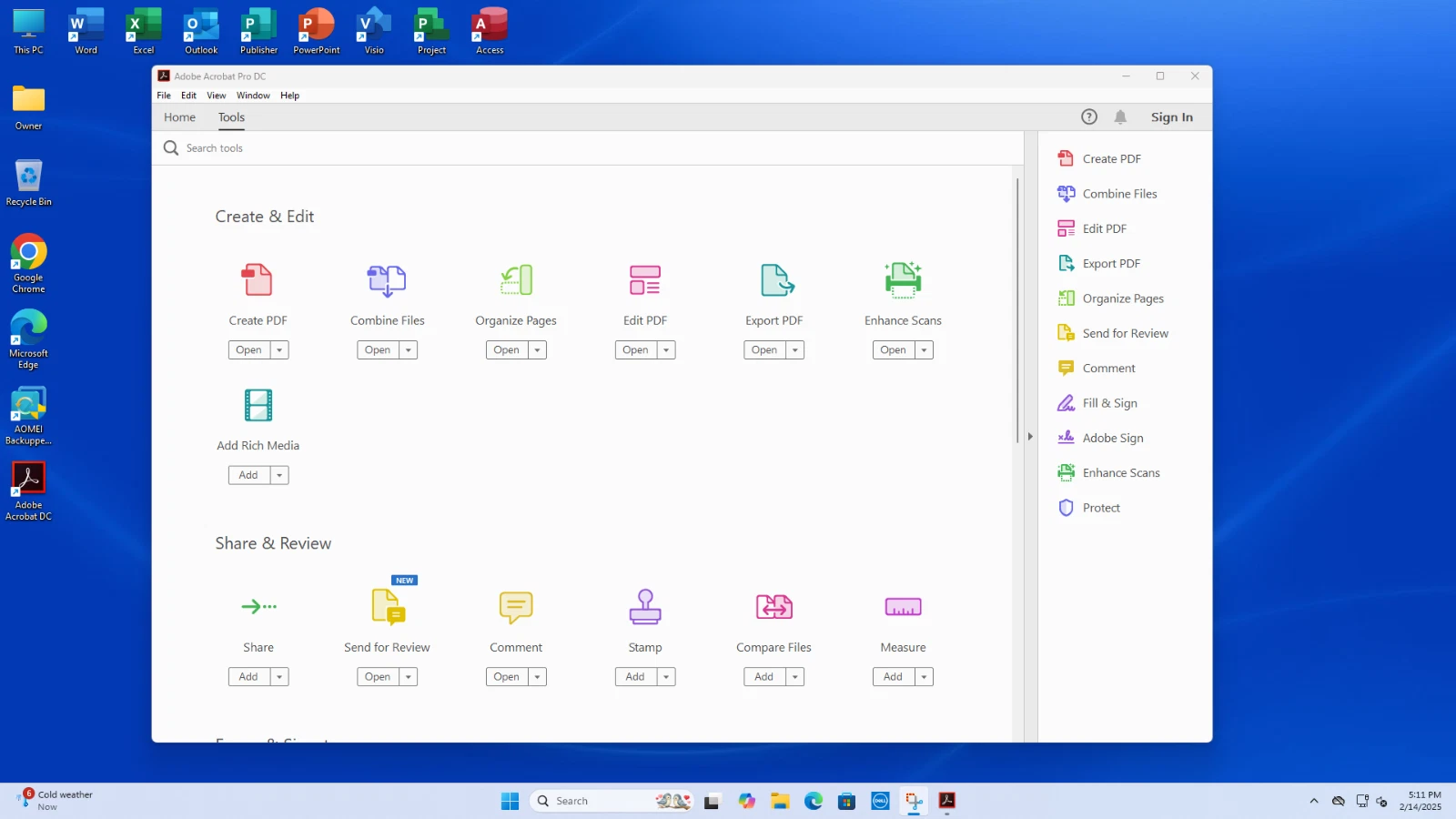Select Create PDF in right sidebar
Screen dimensions: 1456x819
[1099, 158]
